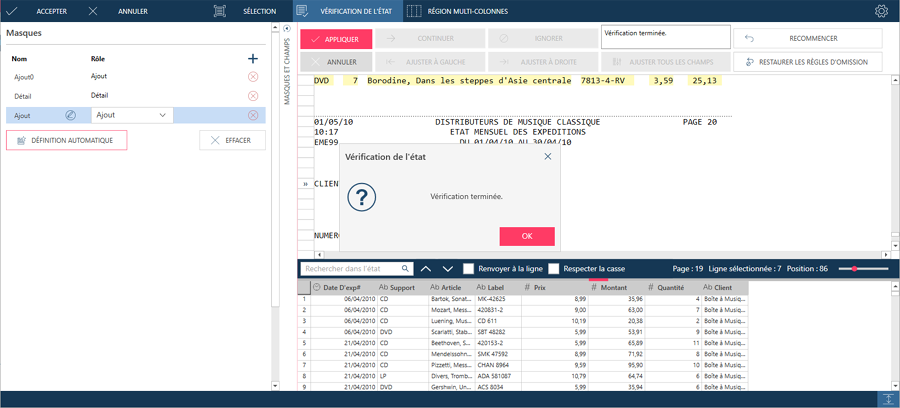
Task: Click the Sélection tab label
Action: [x=259, y=11]
